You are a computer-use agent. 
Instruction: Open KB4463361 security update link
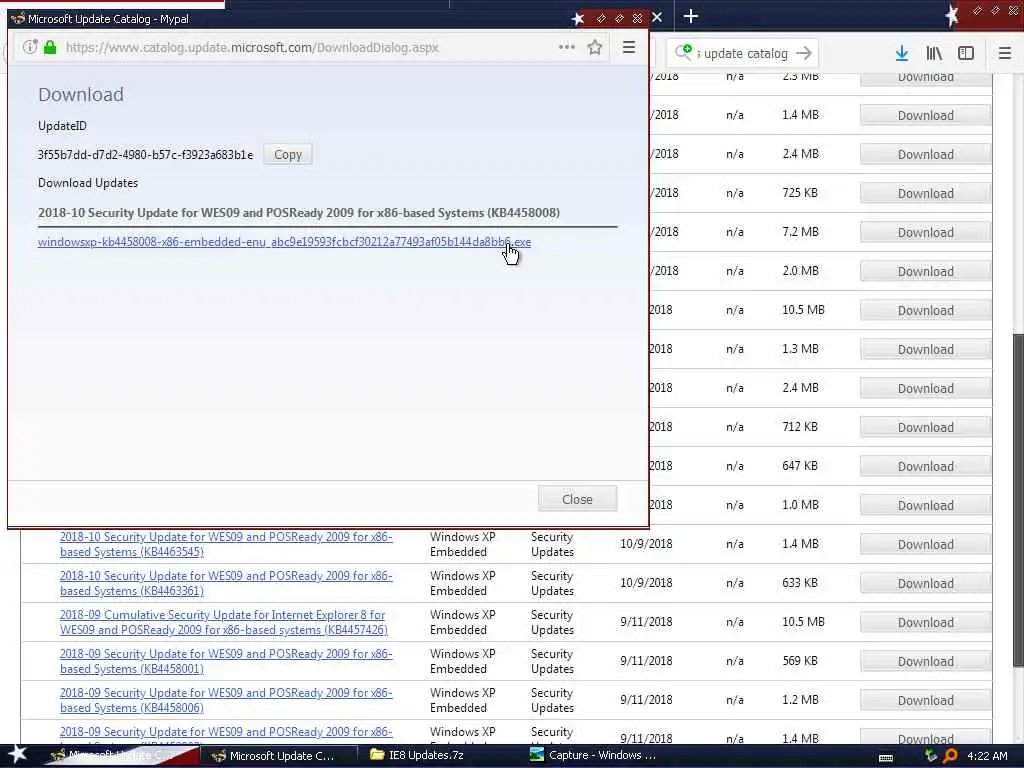point(226,583)
